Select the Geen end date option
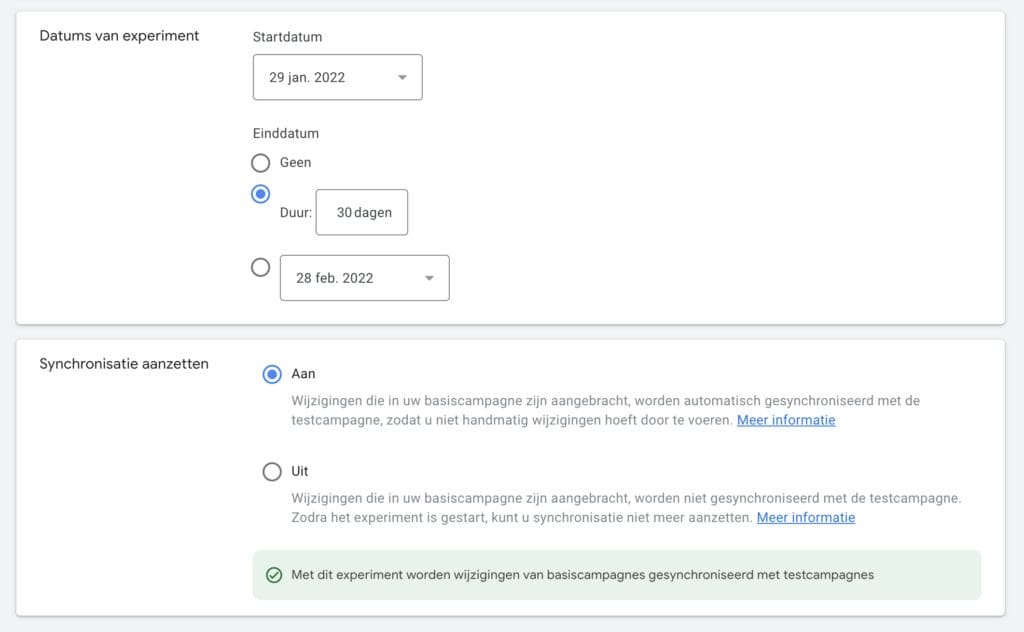This screenshot has height=632, width=1024. (261, 163)
